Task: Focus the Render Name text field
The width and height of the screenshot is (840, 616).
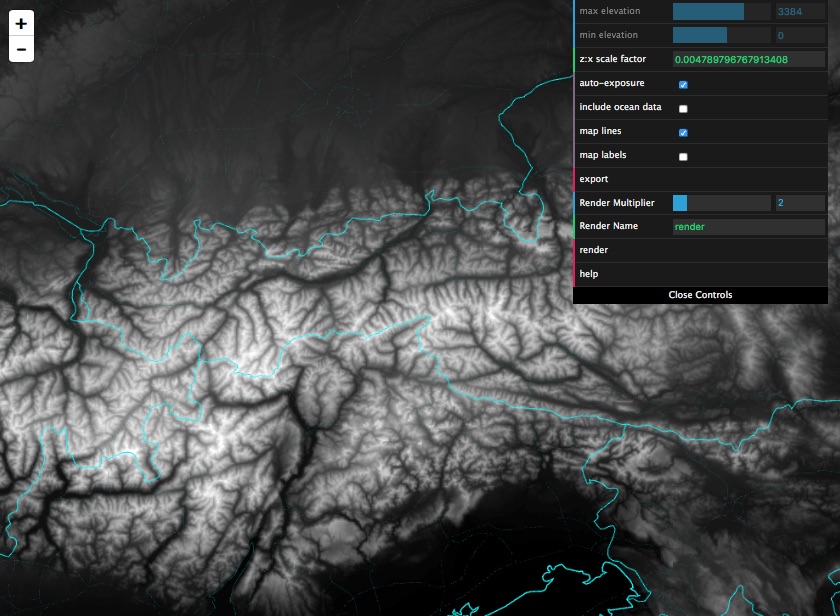Action: coord(748,227)
